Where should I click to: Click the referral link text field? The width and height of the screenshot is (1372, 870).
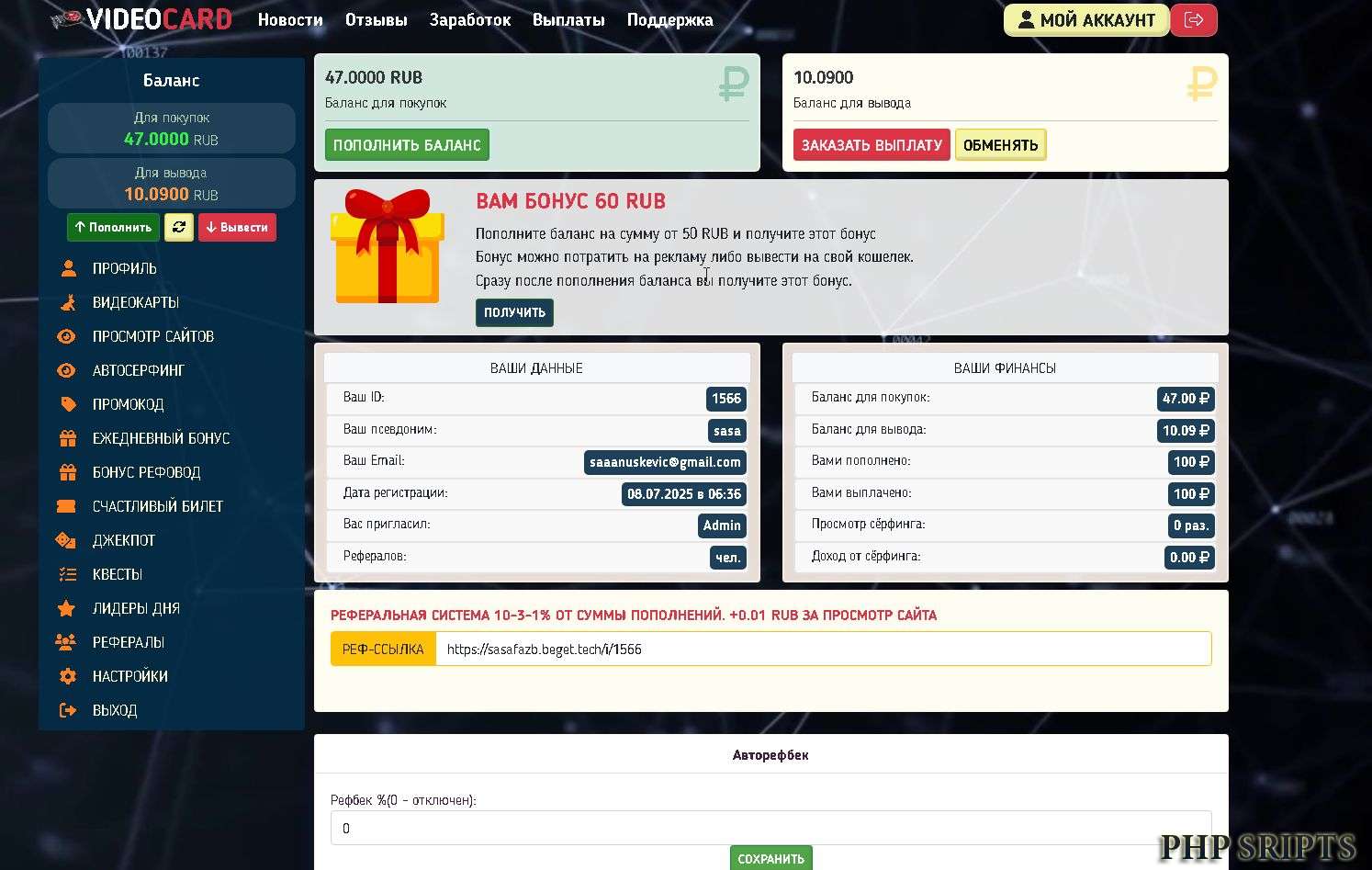822,649
